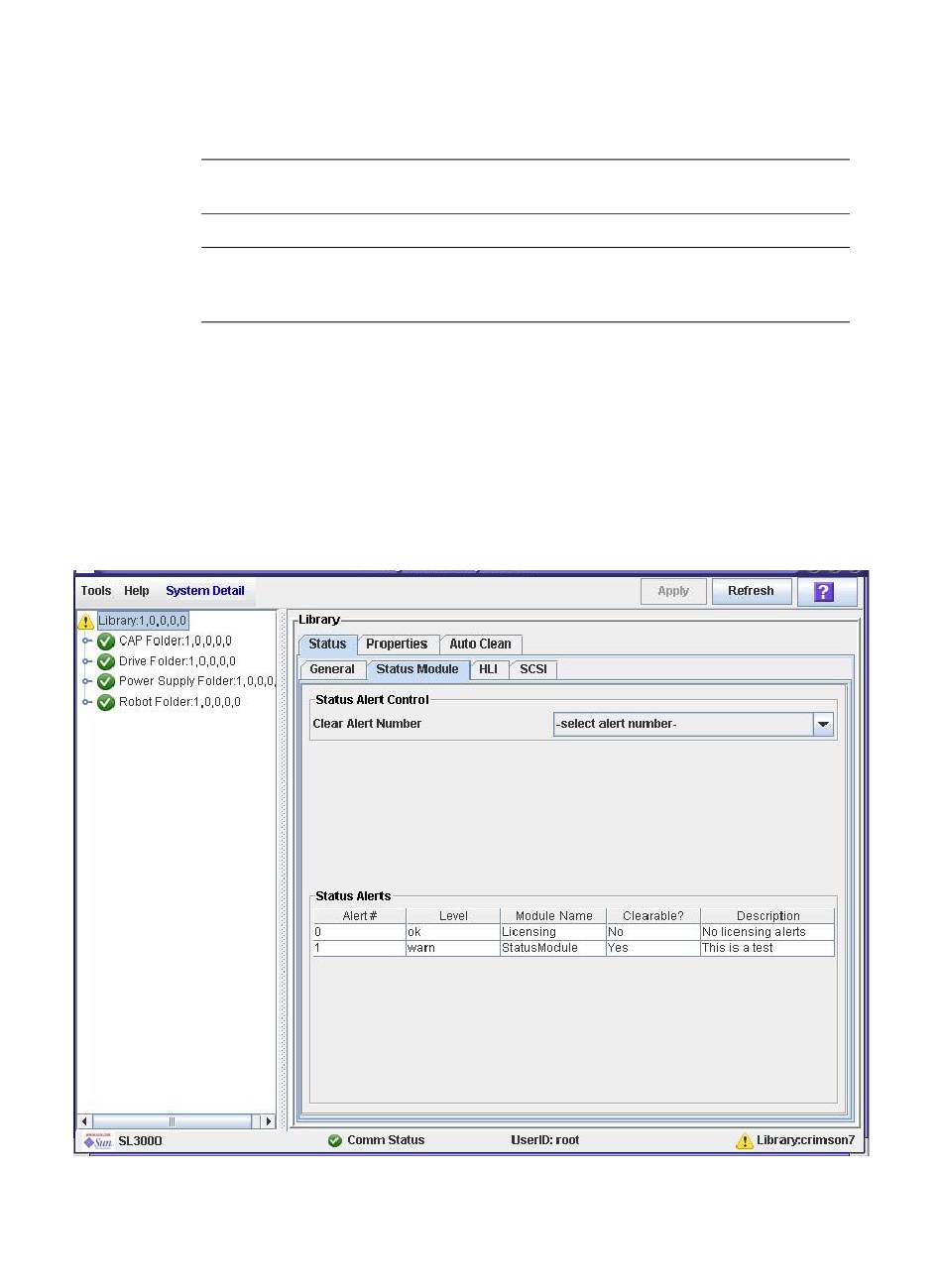This screenshot has width=942, height=1288.
Task: Expand the Robot Folder tree node
Action: (x=87, y=702)
